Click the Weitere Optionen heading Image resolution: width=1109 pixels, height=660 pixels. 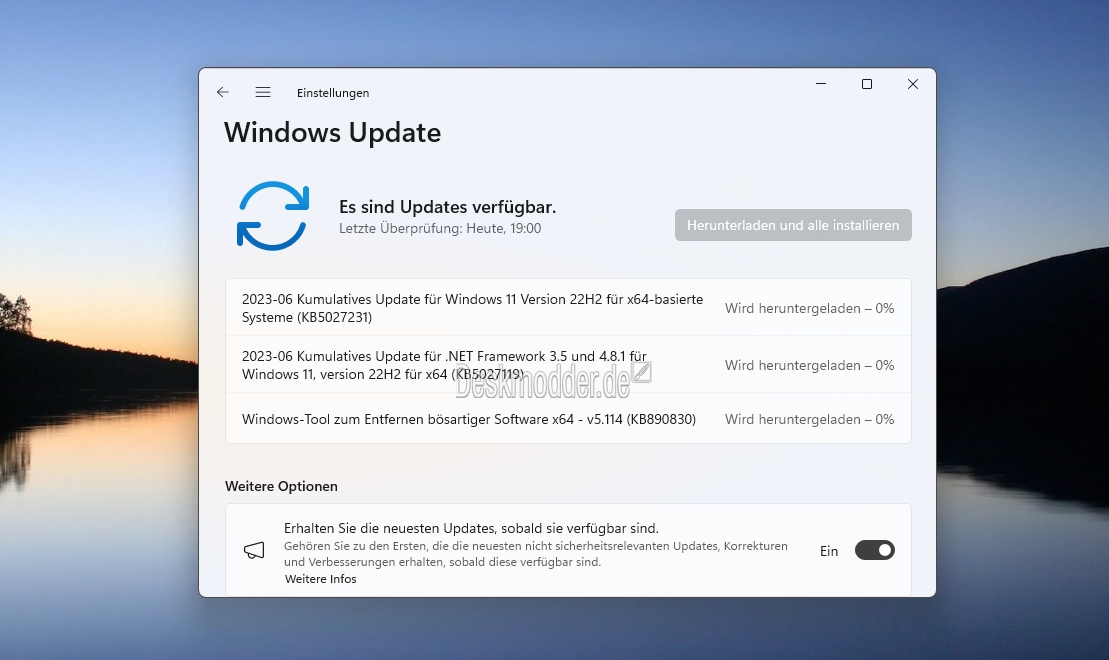[x=281, y=486]
